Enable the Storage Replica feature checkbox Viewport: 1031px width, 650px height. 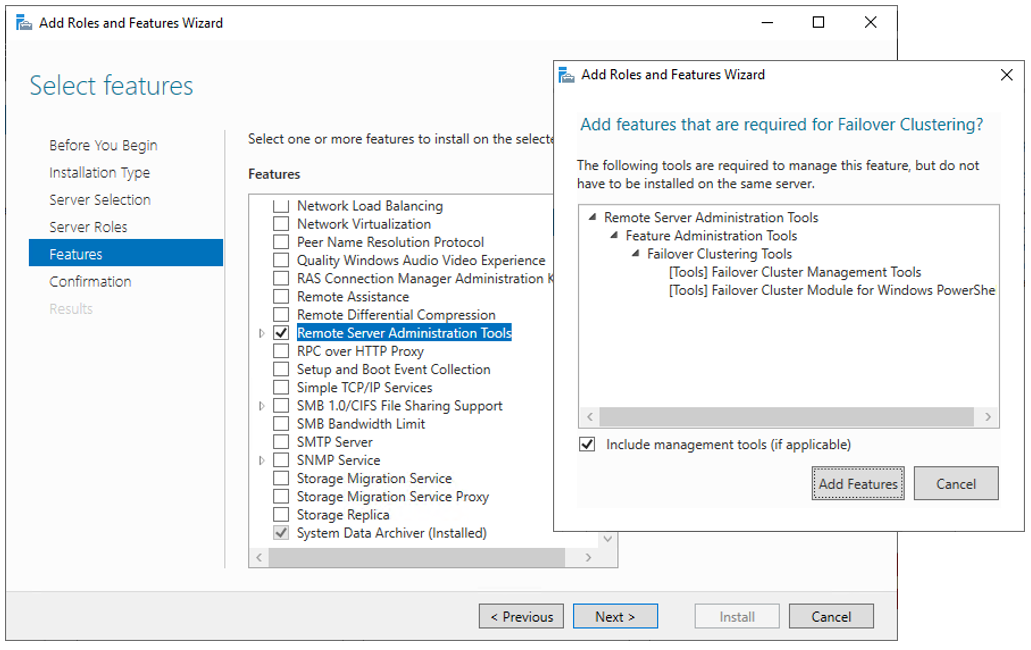click(x=281, y=515)
